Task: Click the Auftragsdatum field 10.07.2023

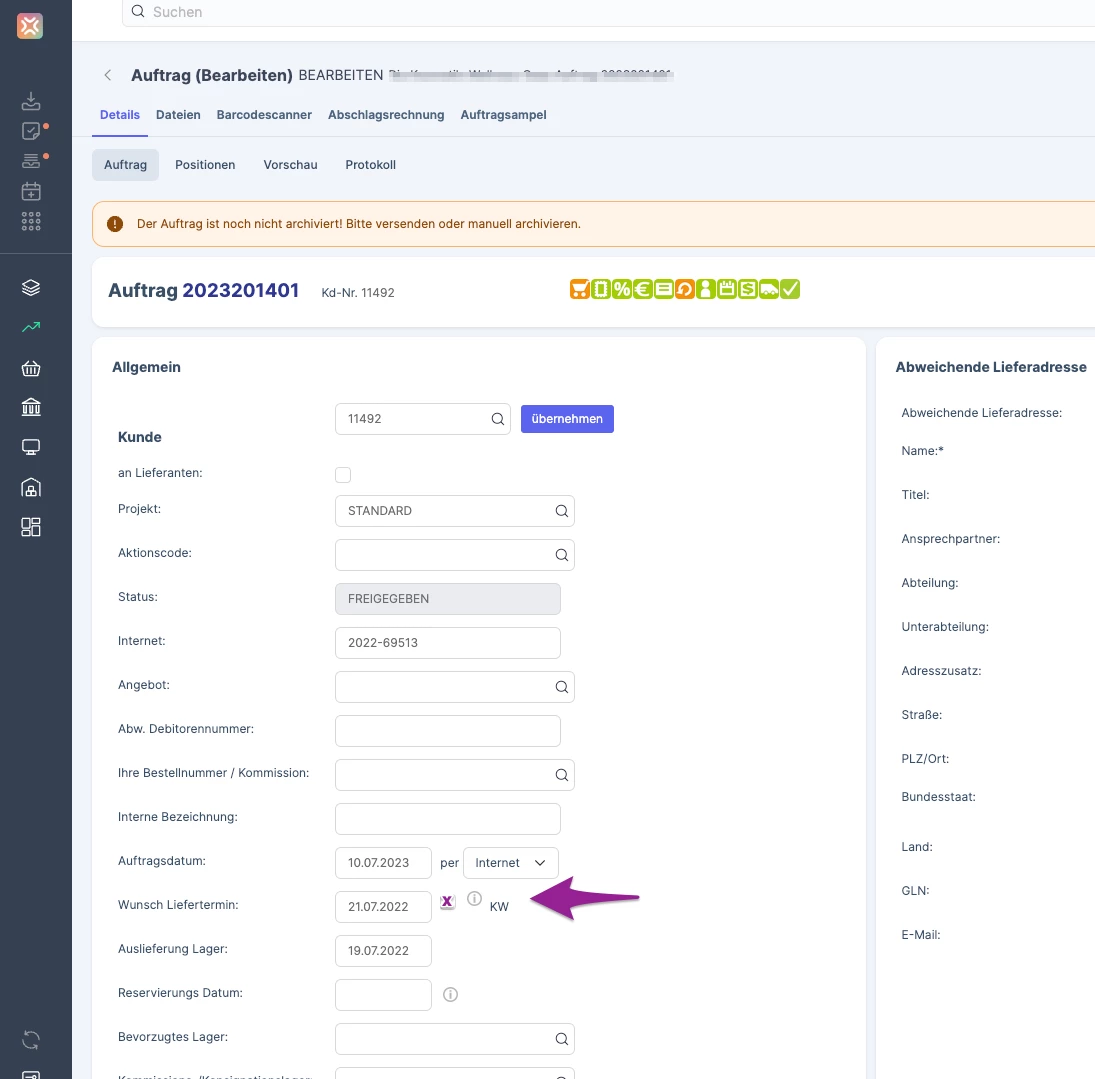Action: click(x=383, y=863)
